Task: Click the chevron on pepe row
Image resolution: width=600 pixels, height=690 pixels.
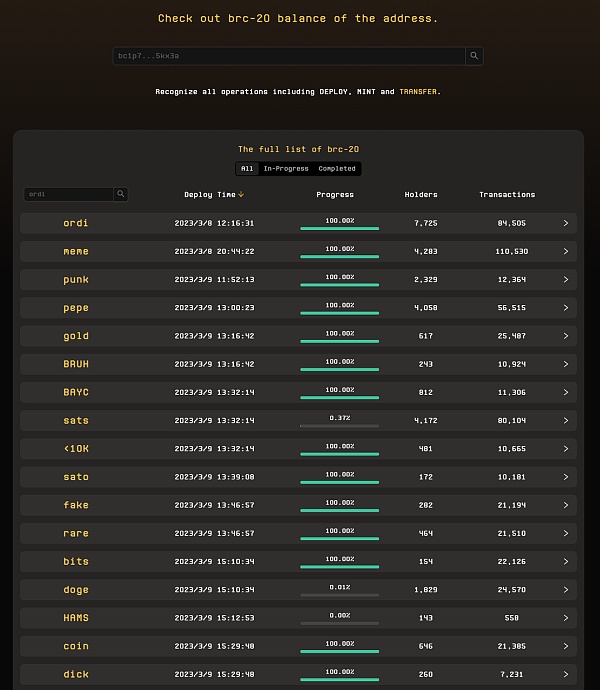Action: [565, 308]
